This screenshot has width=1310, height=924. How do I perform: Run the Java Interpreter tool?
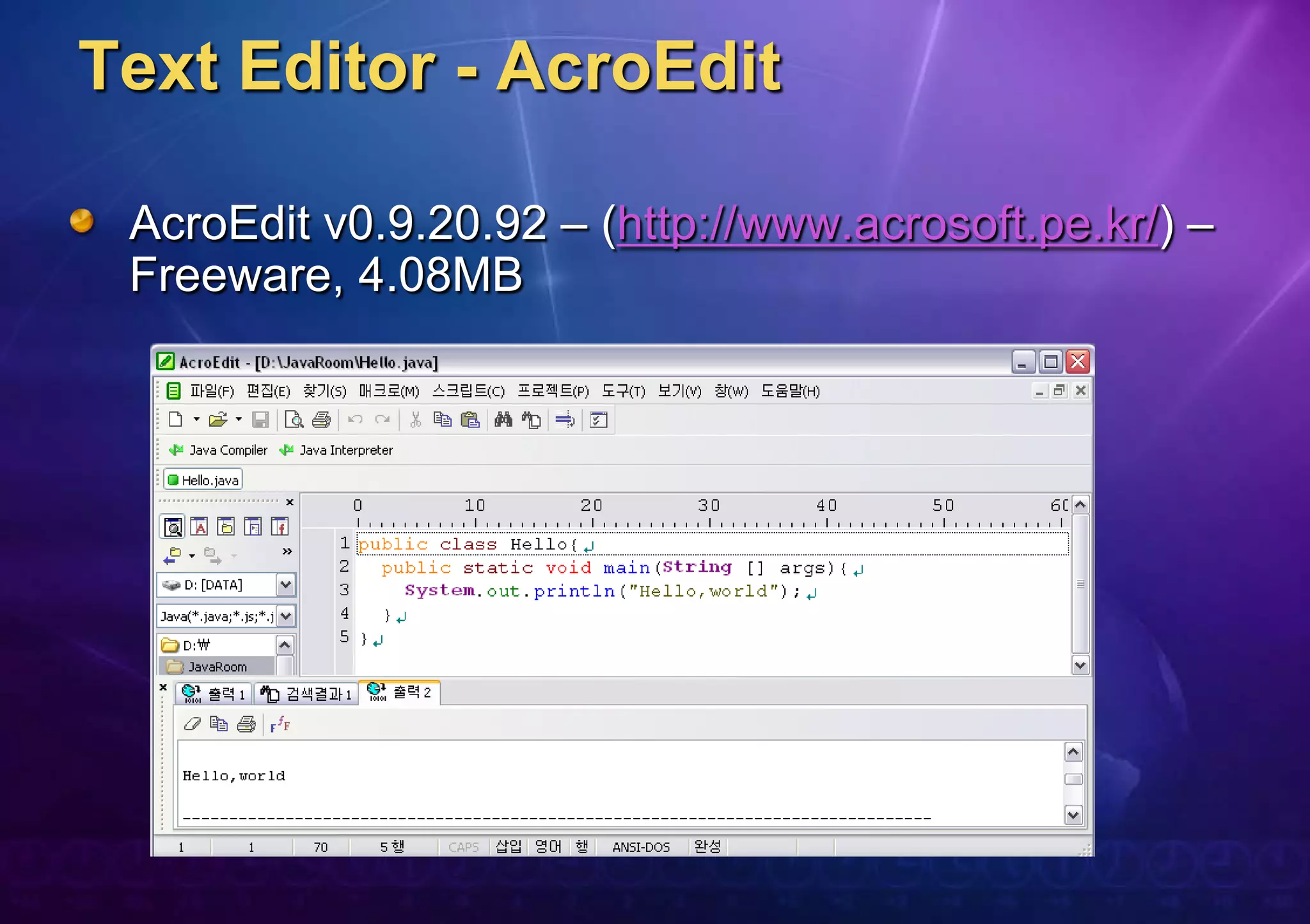click(x=336, y=450)
